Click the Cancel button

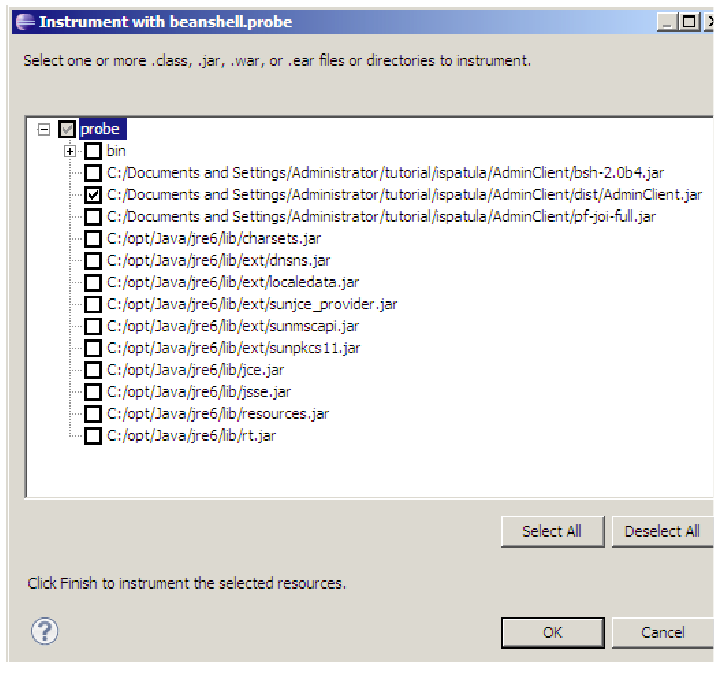coord(662,633)
